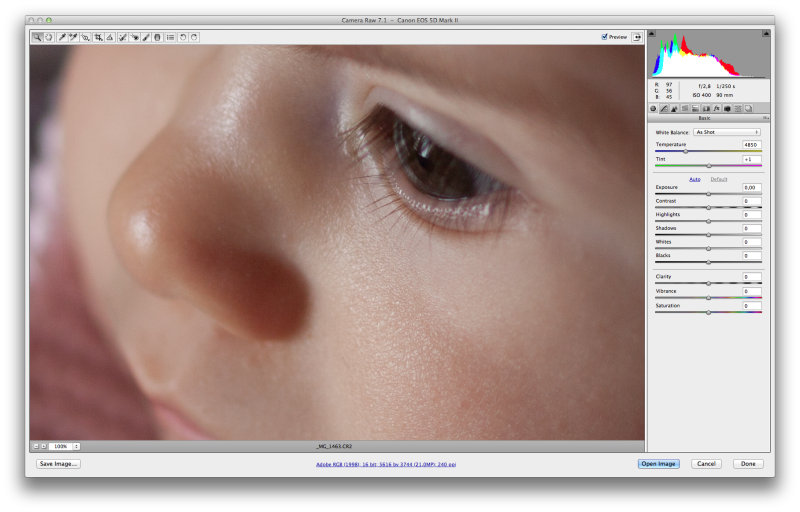
Task: Click the histogram display
Action: [709, 54]
